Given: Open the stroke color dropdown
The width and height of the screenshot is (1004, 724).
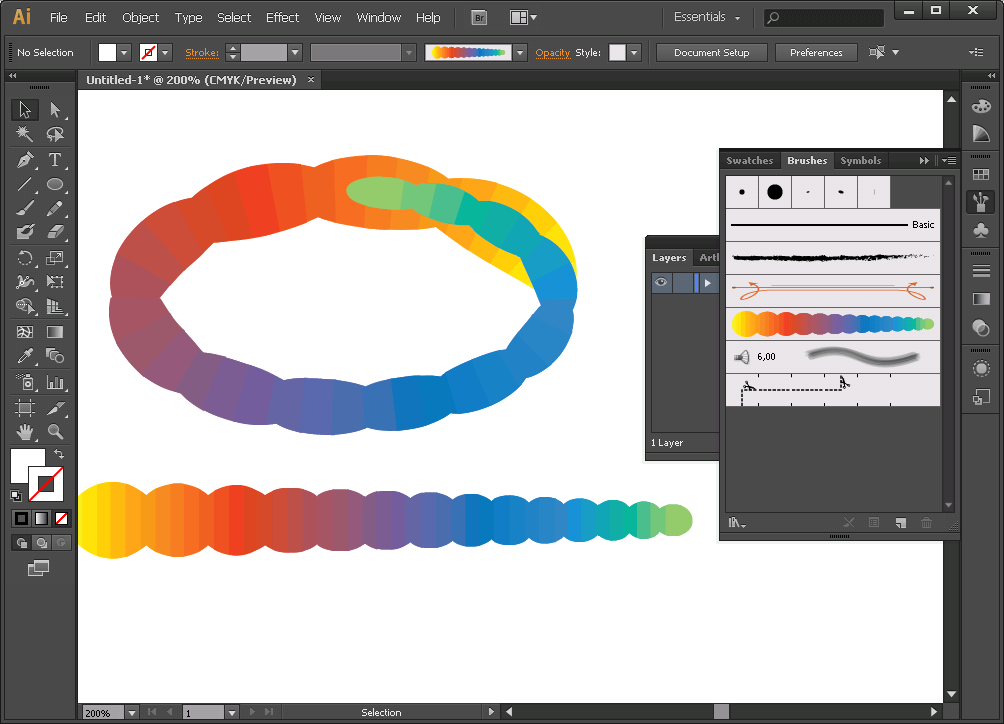Looking at the screenshot, I should pos(165,52).
